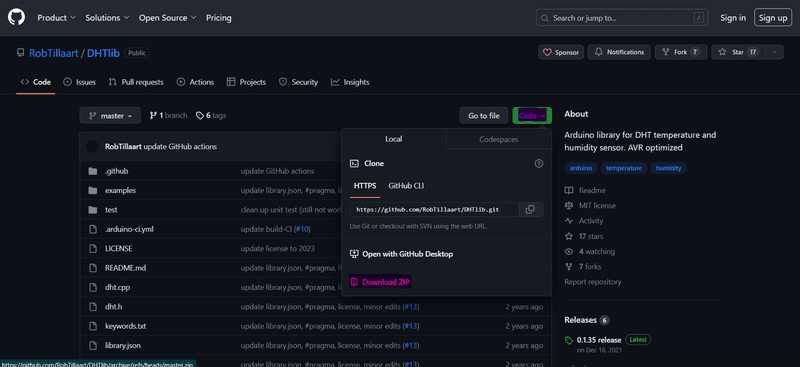This screenshot has height=367, width=800.
Task: Click the heart Sponsor button
Action: pyautogui.click(x=561, y=52)
